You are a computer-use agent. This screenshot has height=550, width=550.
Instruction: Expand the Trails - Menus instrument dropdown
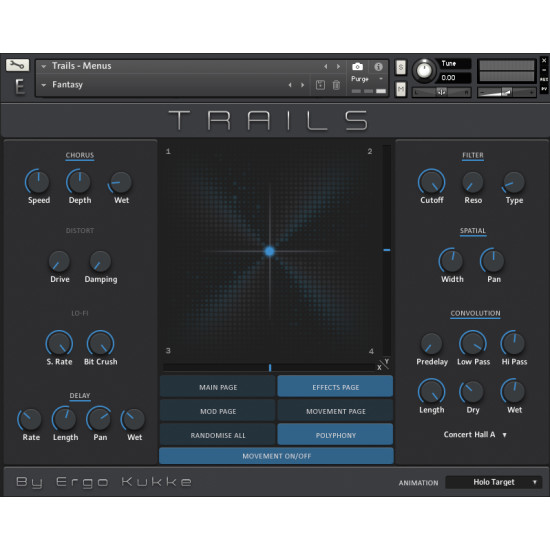pos(43,66)
